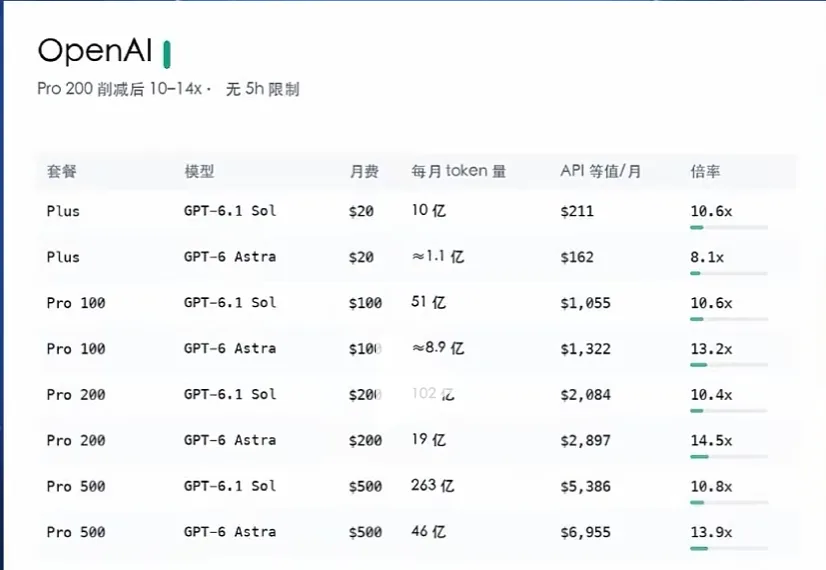
Task: Select the '263 亿' token amount
Action: pyautogui.click(x=433, y=485)
